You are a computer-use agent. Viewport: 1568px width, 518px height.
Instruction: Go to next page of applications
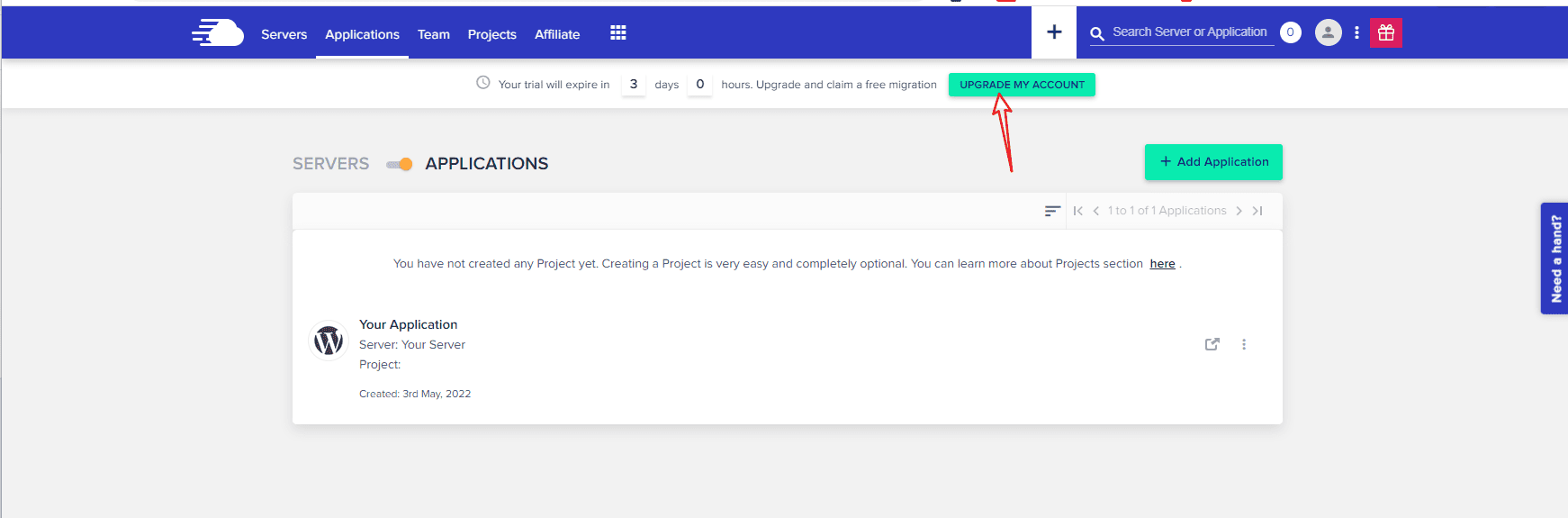click(1239, 211)
